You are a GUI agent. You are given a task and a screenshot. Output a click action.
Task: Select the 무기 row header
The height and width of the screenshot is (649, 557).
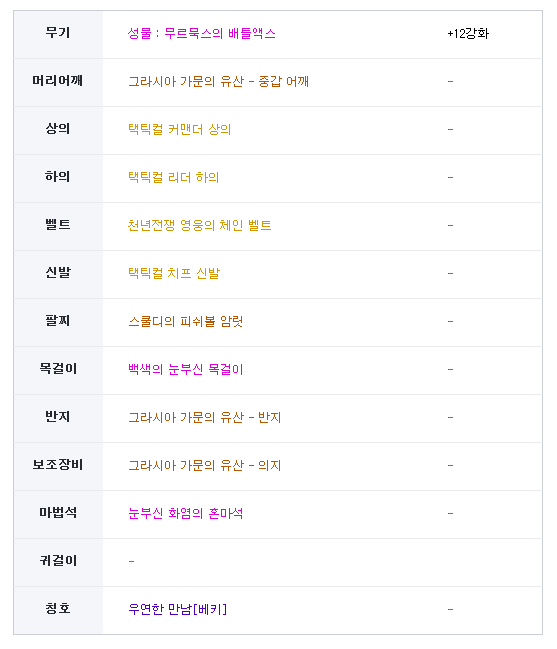click(58, 33)
